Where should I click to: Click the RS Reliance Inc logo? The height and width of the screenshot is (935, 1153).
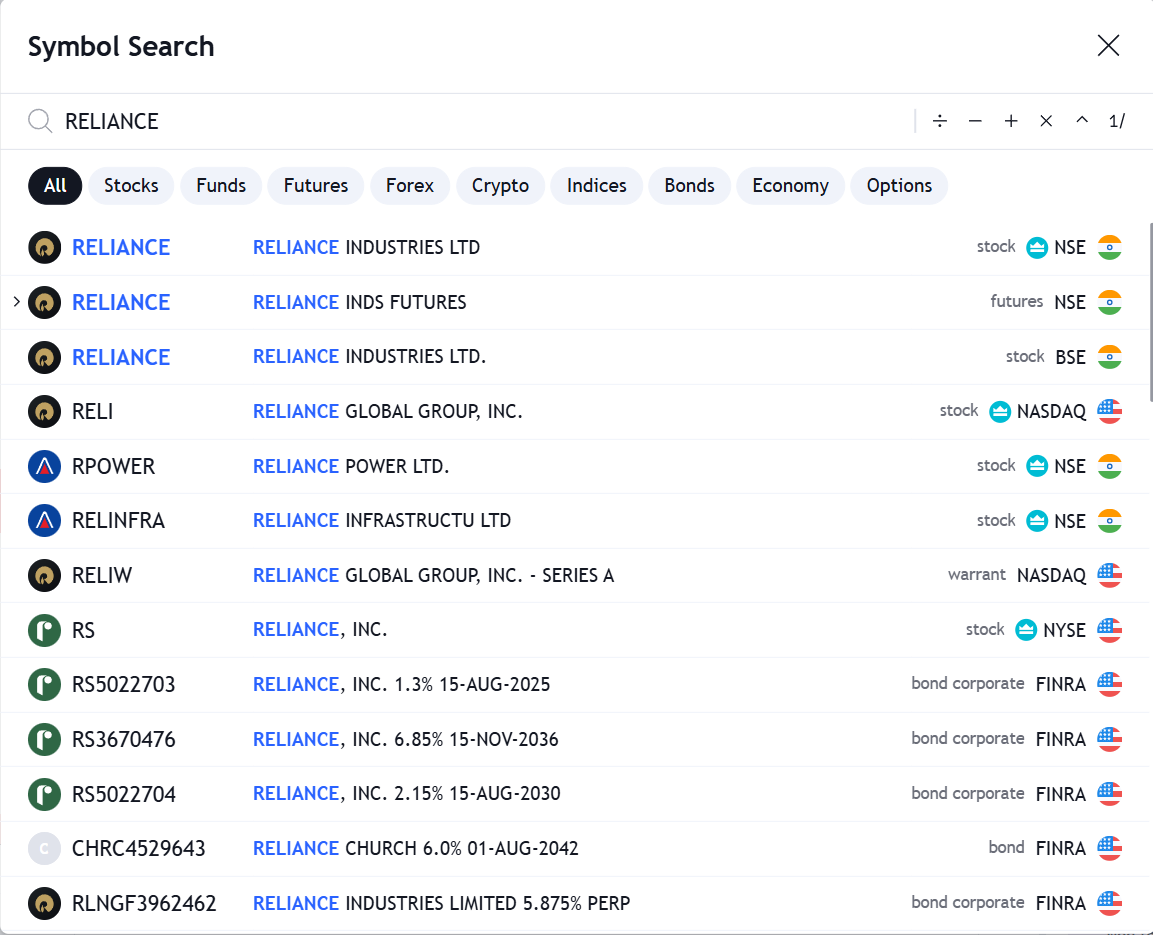point(44,630)
